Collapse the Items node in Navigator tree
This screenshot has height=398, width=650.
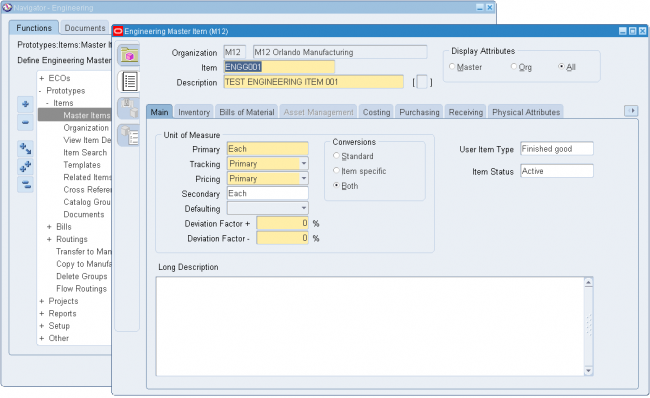(47, 103)
